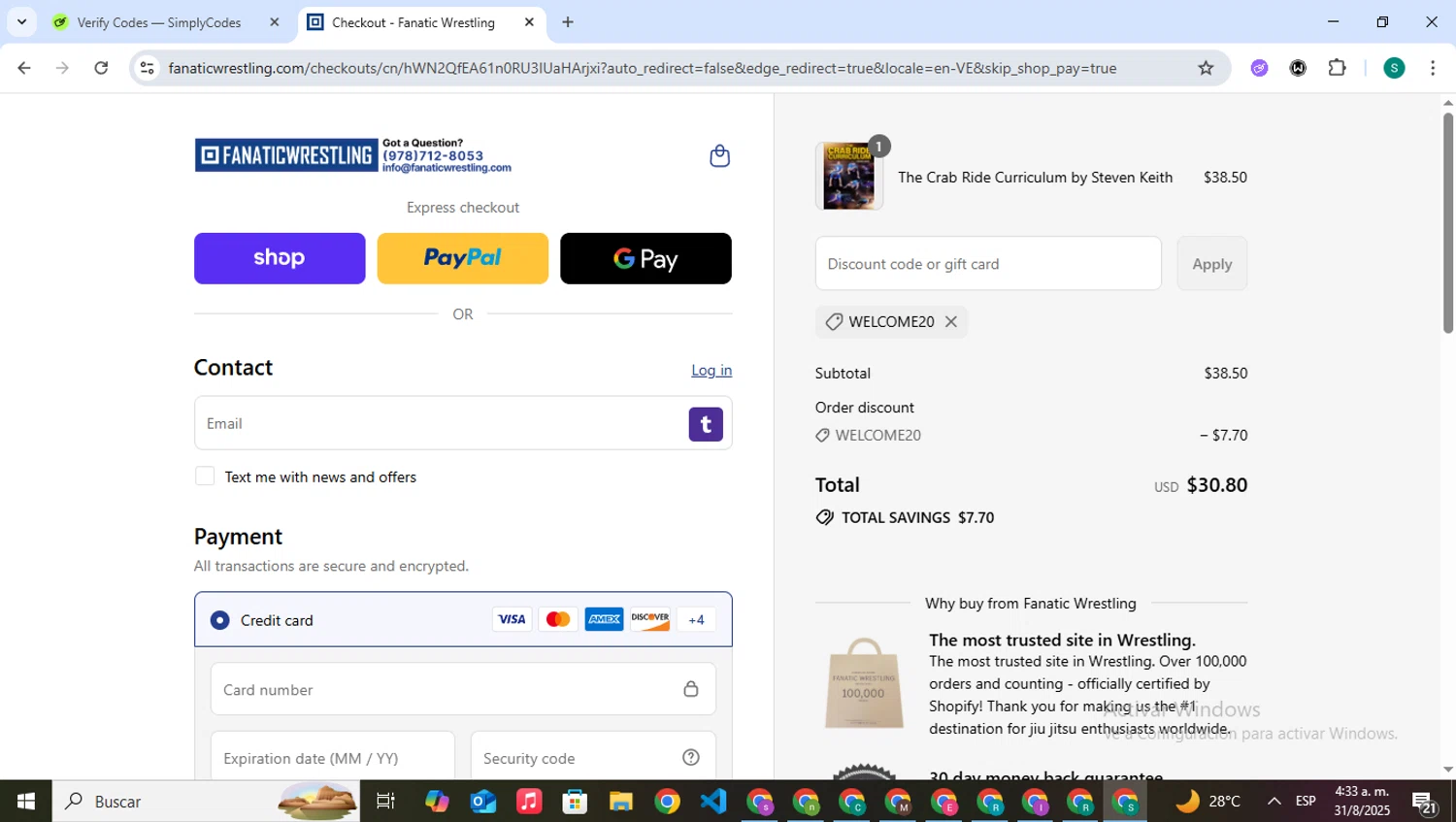Click the Total $30.80 amount
Image resolution: width=1456 pixels, height=822 pixels.
(1216, 484)
